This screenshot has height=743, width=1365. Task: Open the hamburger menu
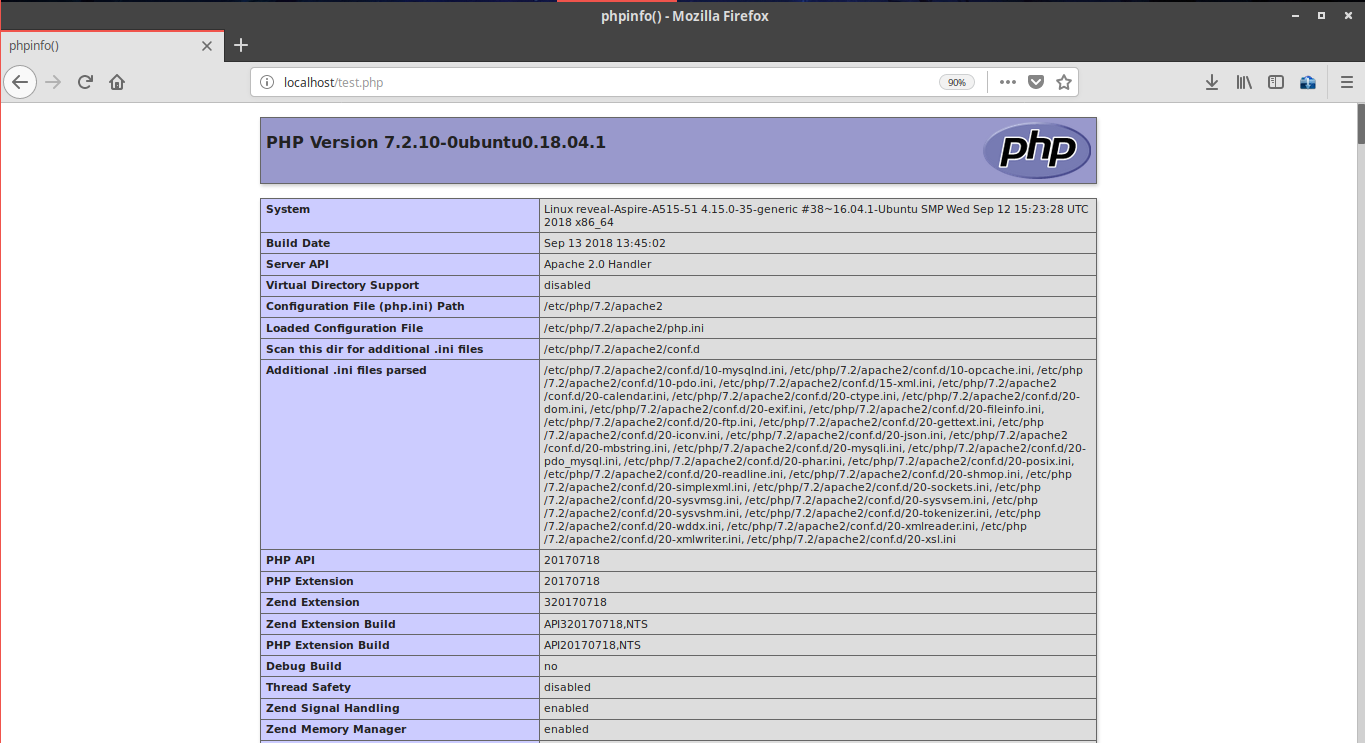[x=1346, y=82]
